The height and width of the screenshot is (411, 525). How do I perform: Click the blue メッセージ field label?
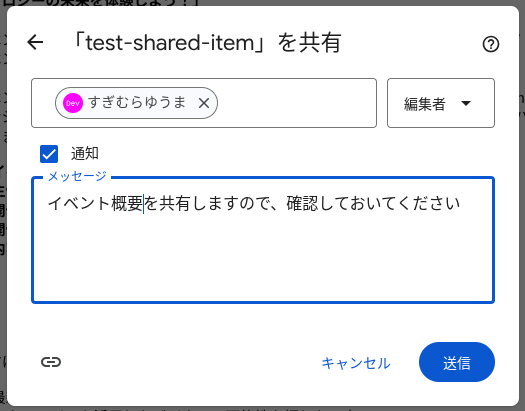pos(77,176)
